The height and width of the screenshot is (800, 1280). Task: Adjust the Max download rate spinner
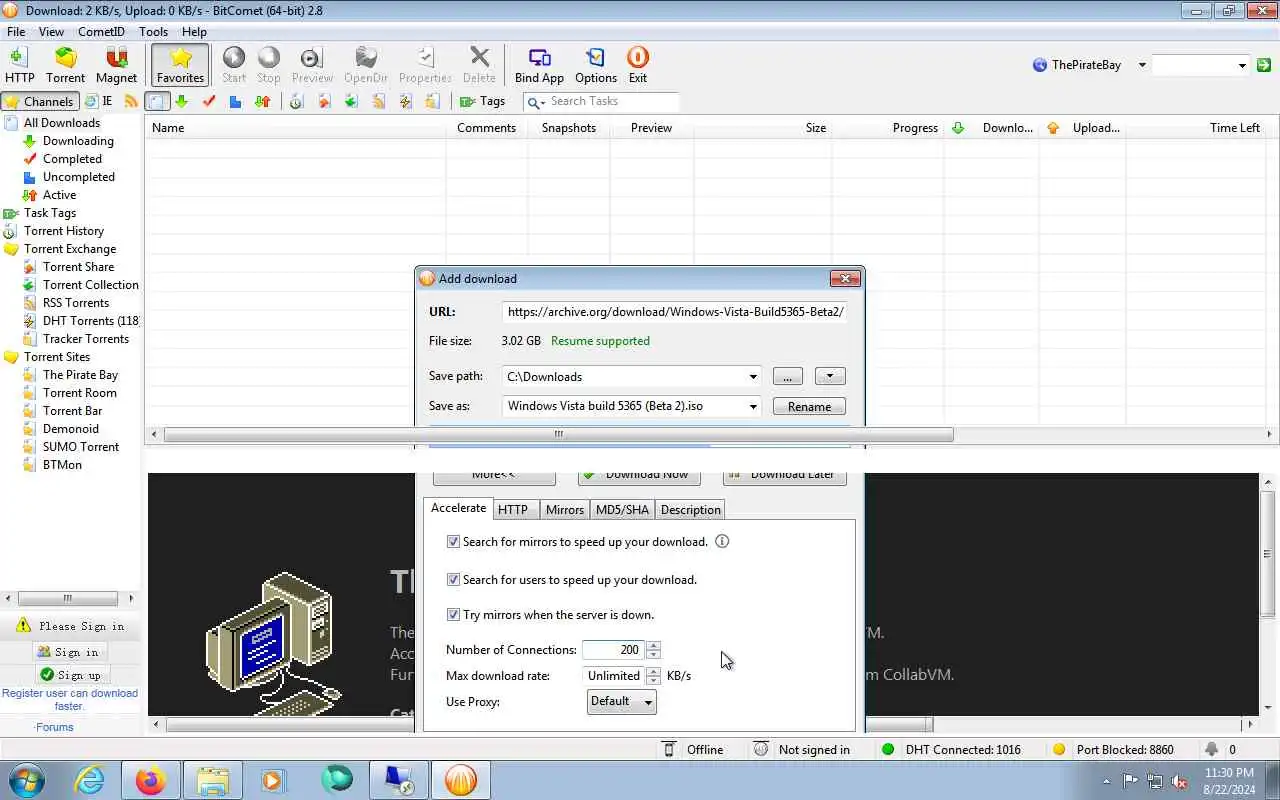pos(653,675)
